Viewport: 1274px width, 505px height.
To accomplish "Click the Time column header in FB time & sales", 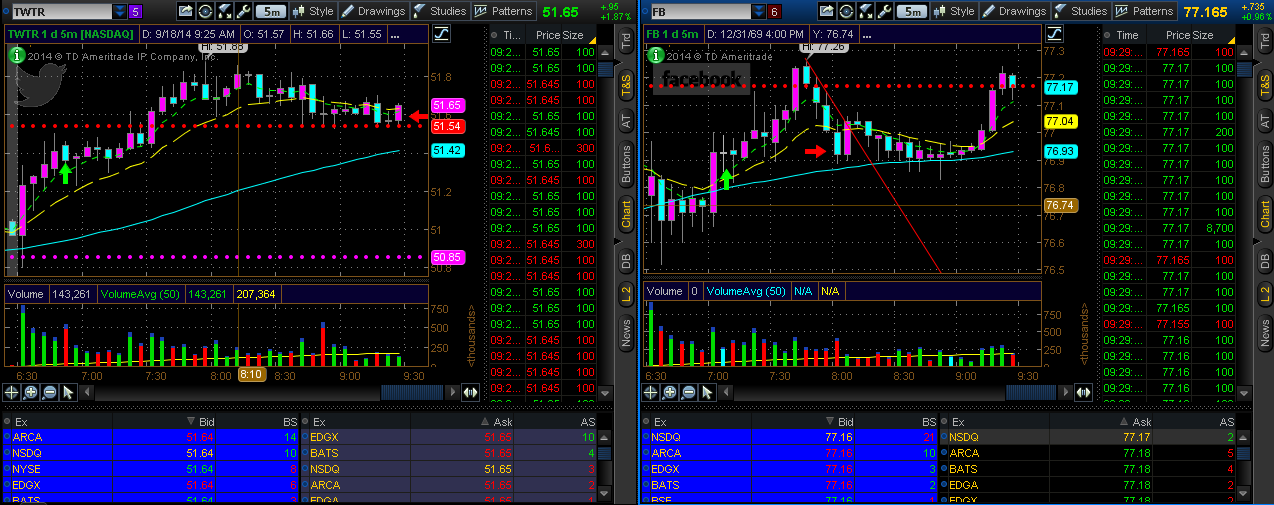I will 1126,35.
